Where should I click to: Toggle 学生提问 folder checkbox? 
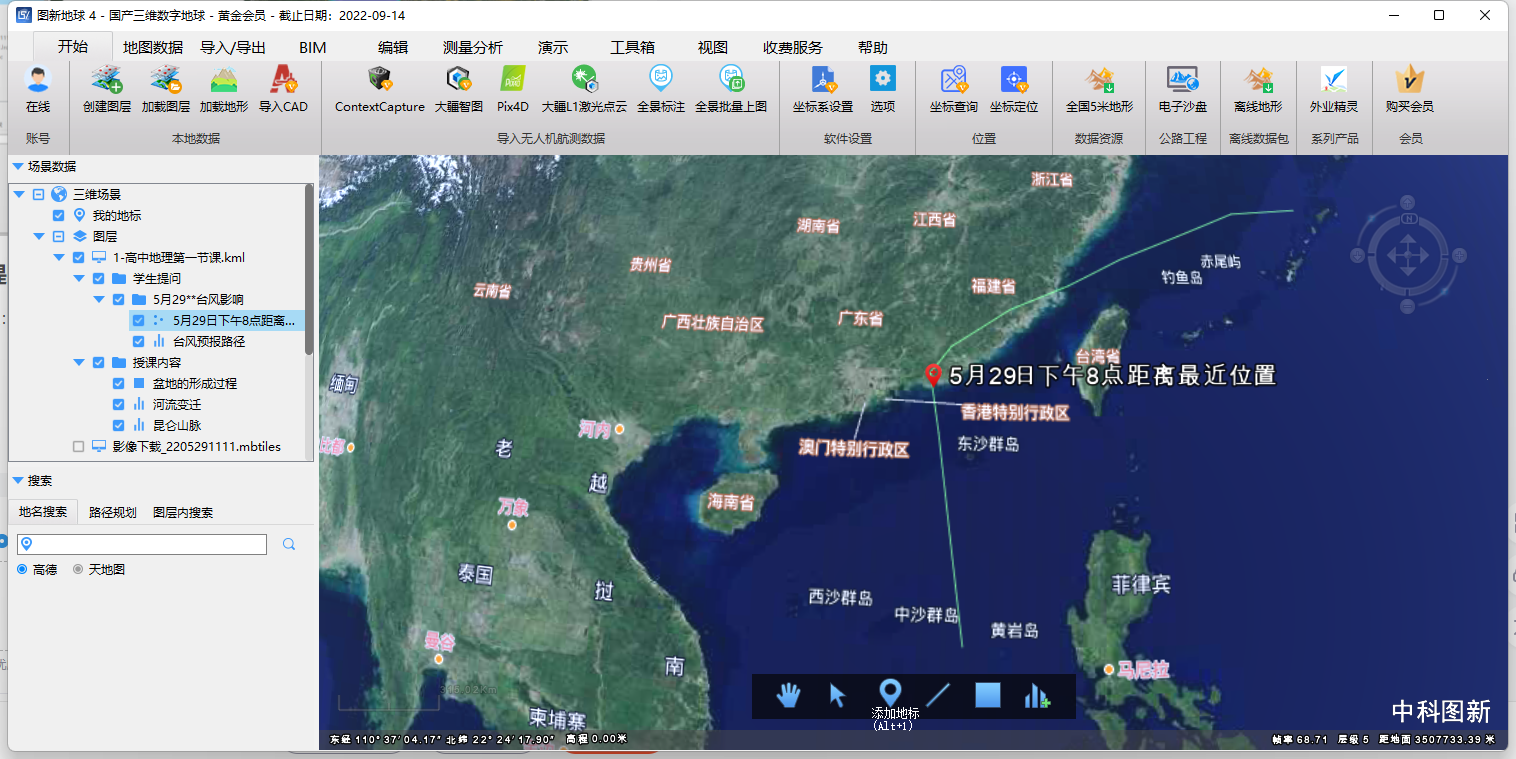[99, 279]
